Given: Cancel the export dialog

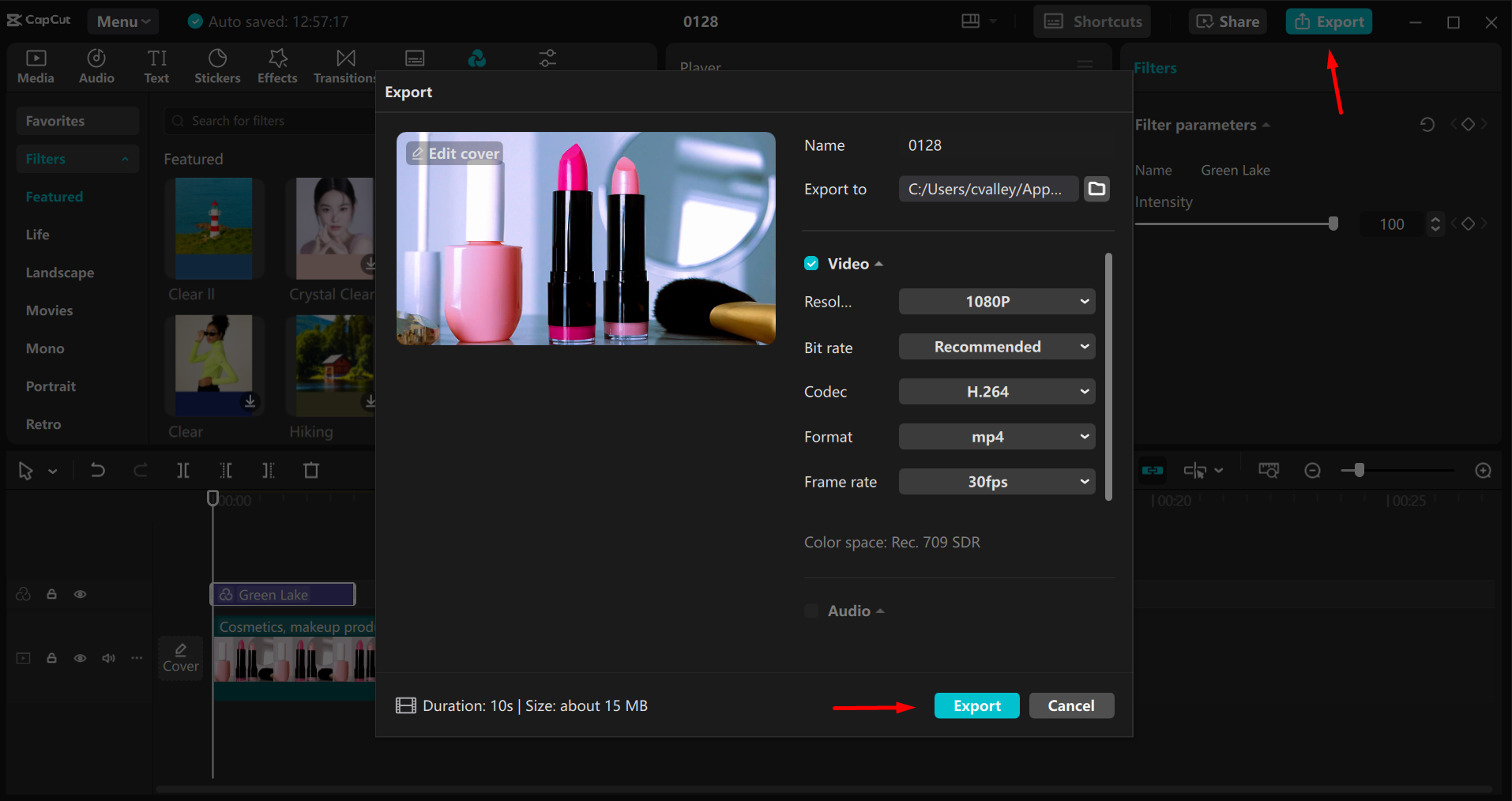Looking at the screenshot, I should (1071, 705).
